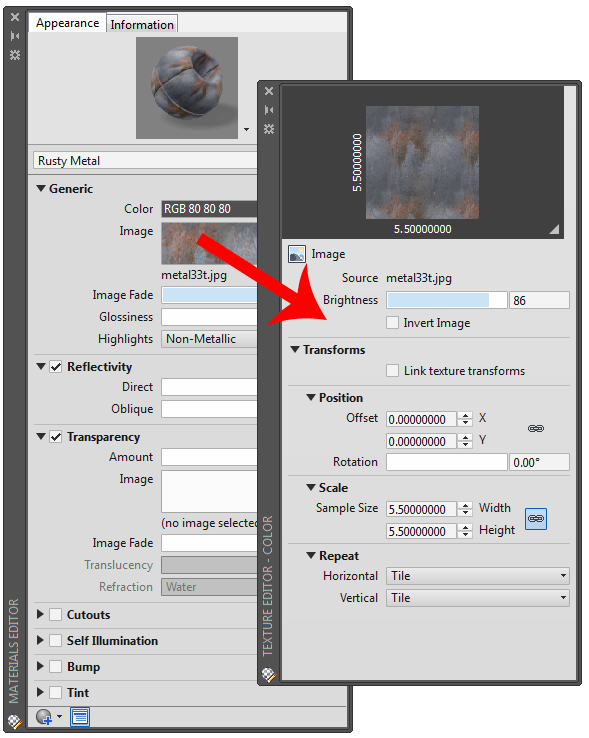Enable the Self Illumination checkbox
Viewport: 589px width, 738px height.
click(x=56, y=641)
